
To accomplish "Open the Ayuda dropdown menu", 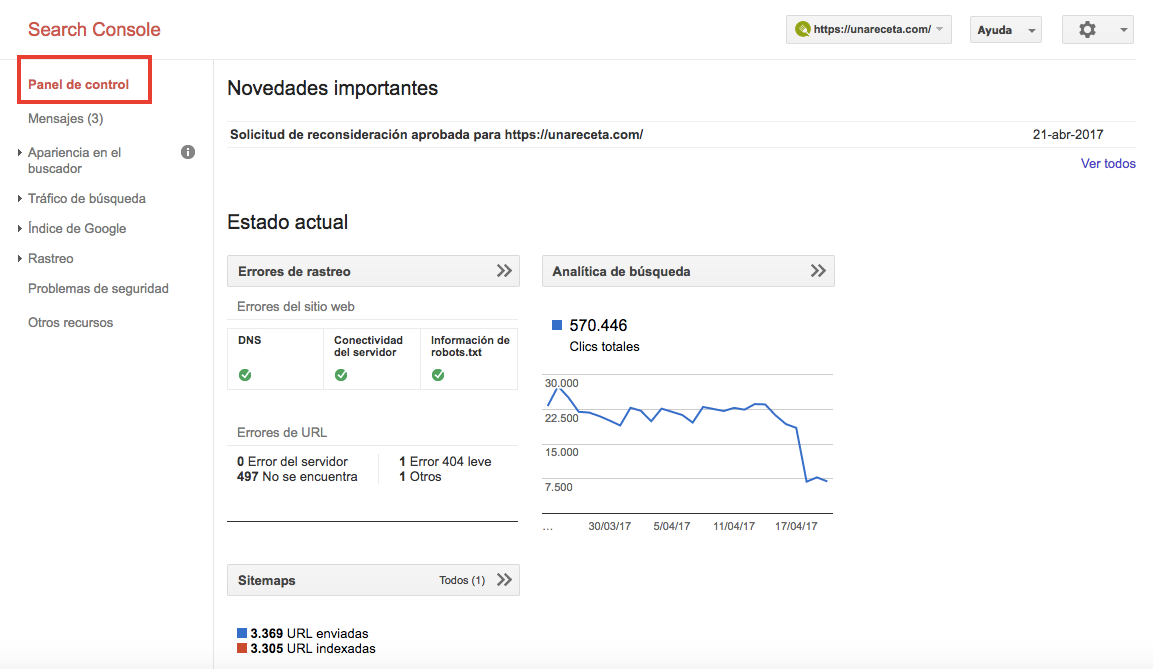I will [x=1005, y=30].
